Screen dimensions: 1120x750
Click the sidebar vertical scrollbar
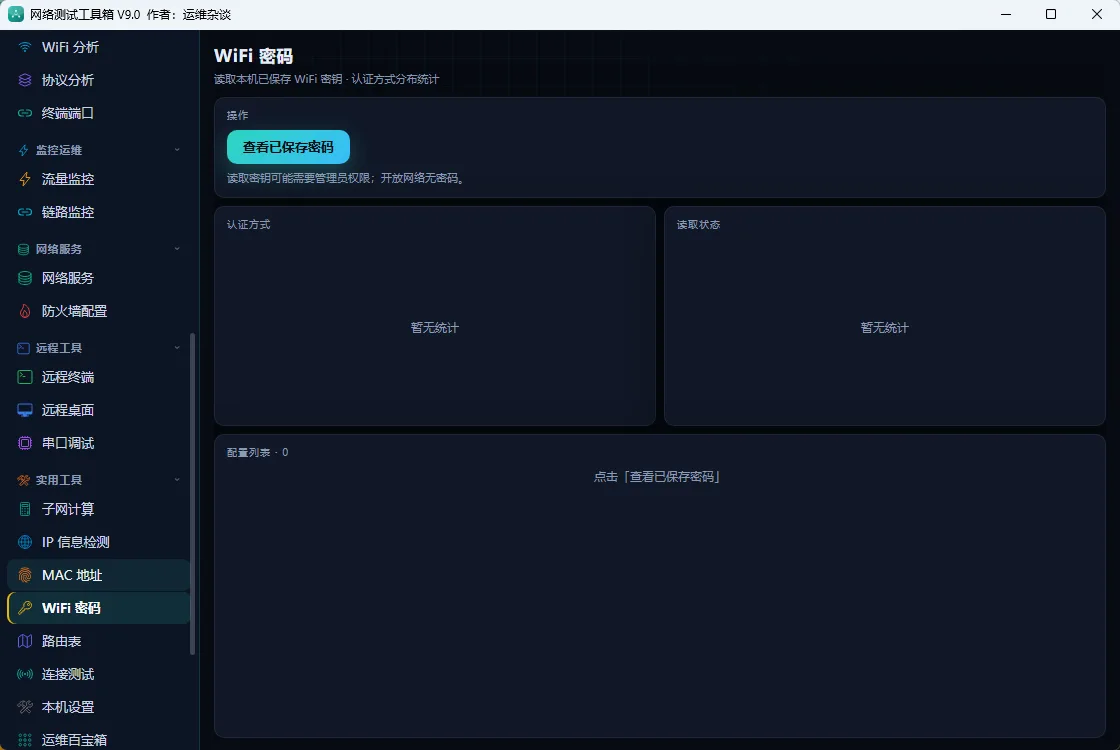(x=193, y=494)
